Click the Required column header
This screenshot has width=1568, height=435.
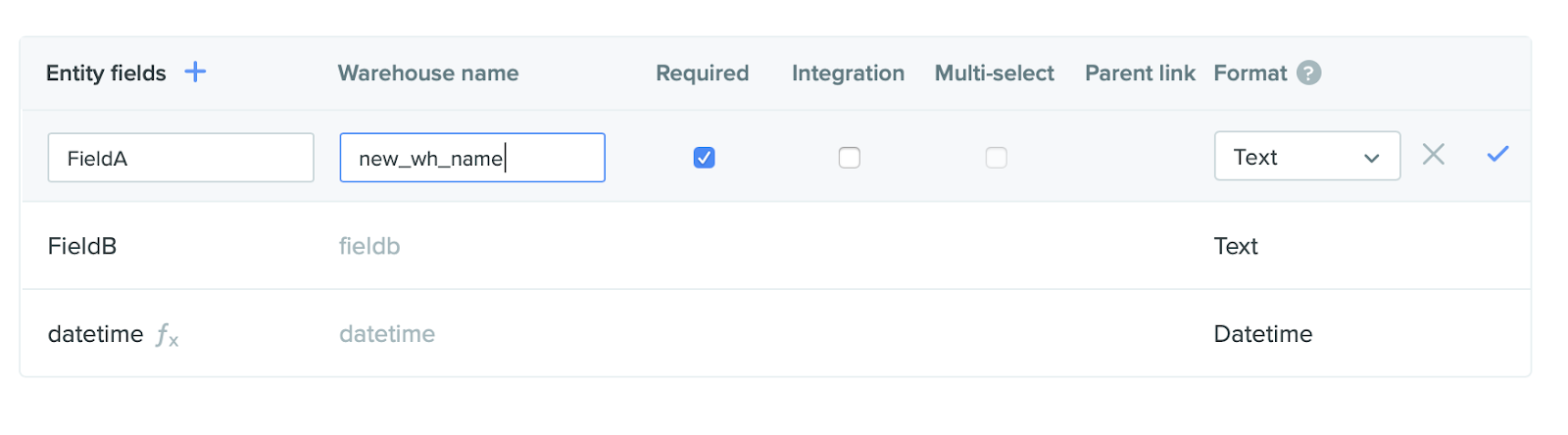coord(702,73)
